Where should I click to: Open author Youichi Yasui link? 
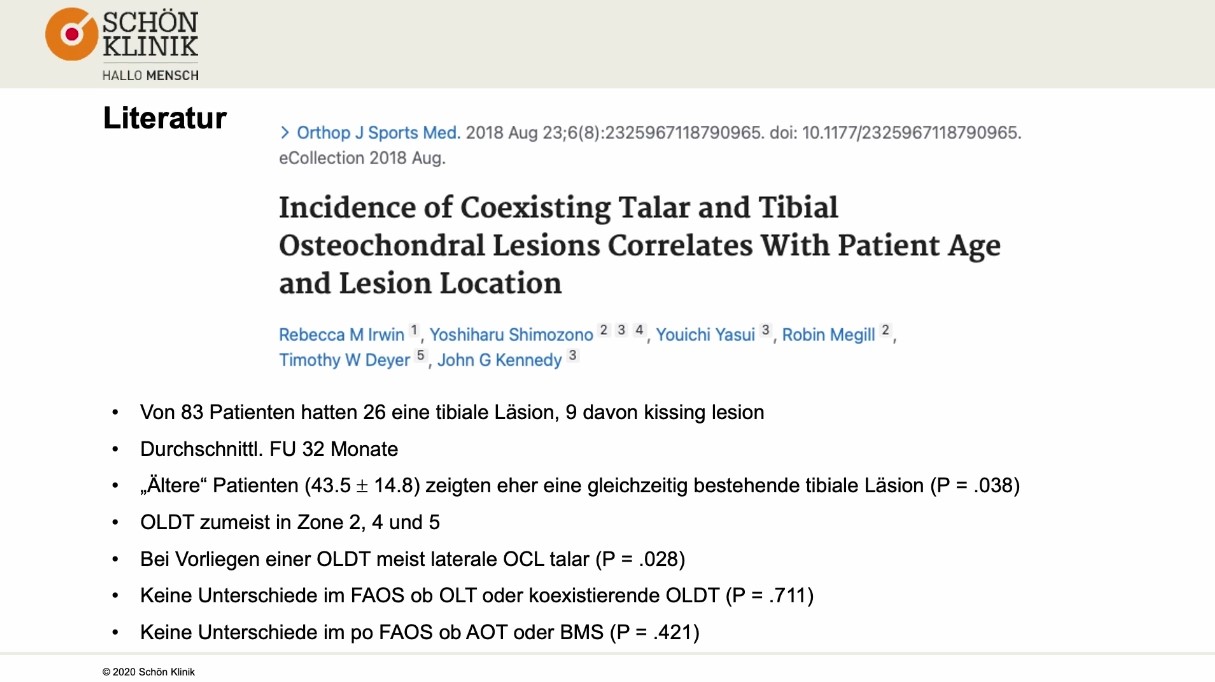click(x=705, y=335)
